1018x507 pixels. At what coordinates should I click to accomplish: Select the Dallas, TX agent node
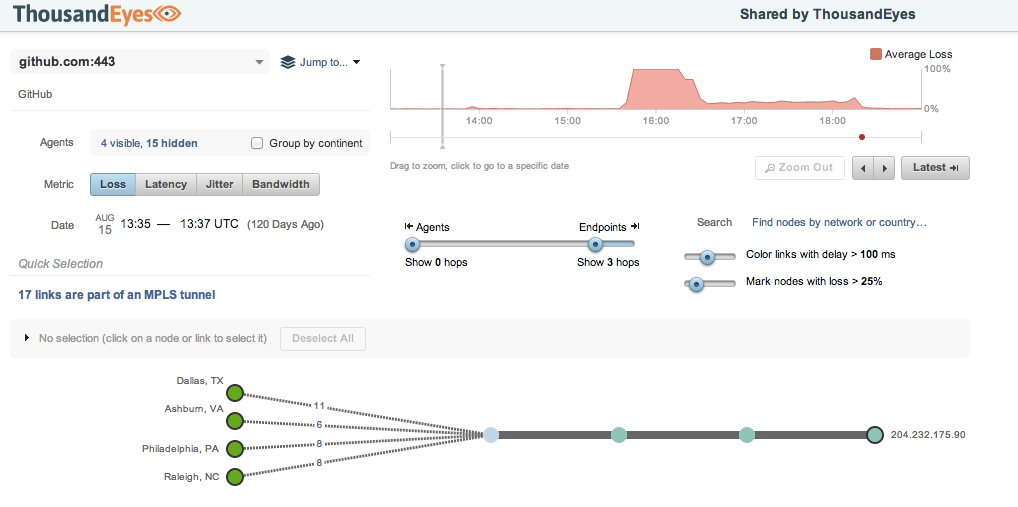235,393
